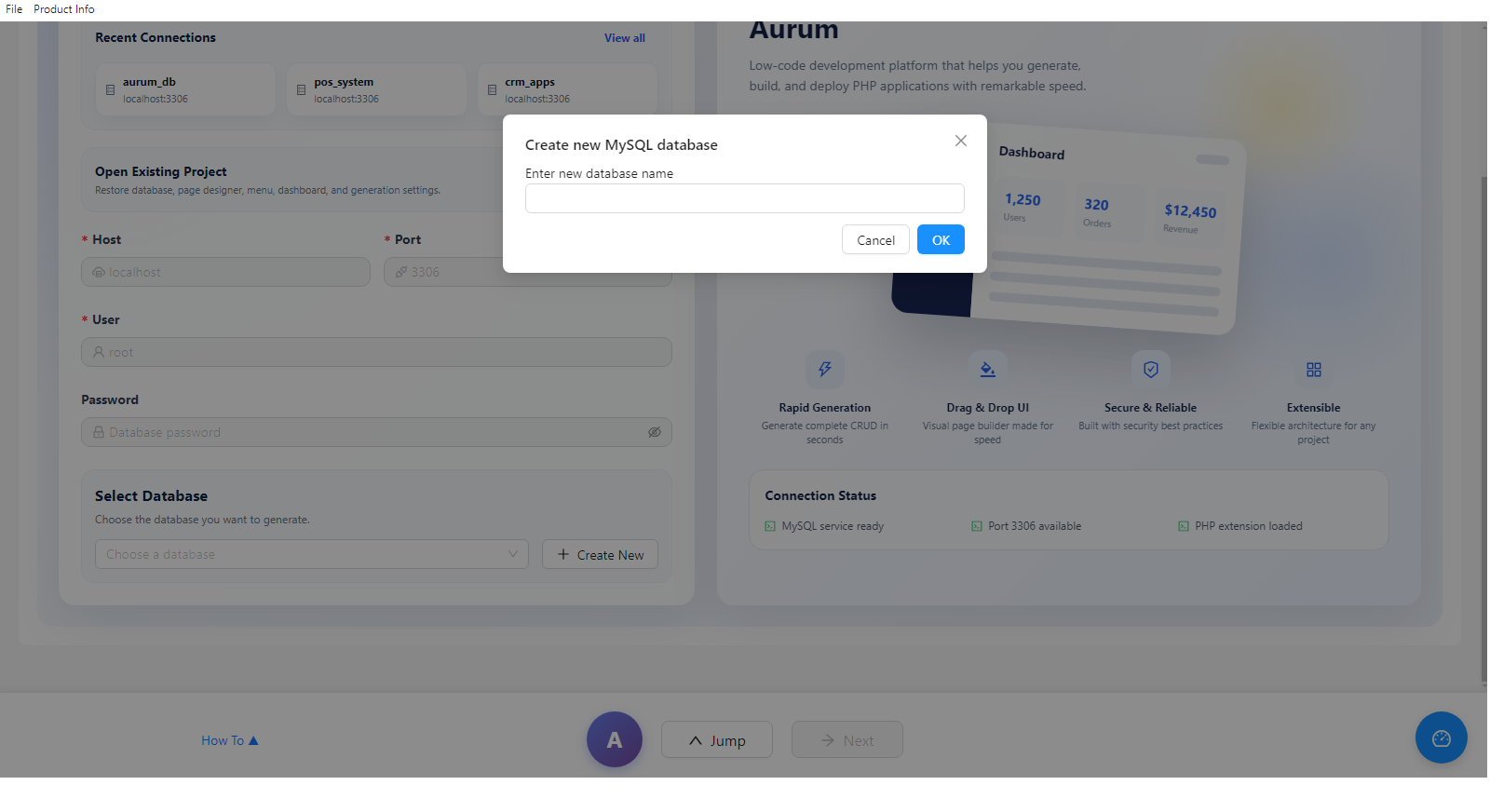Open View all recent connections
Image resolution: width=1490 pixels, height=812 pixels.
(x=624, y=38)
